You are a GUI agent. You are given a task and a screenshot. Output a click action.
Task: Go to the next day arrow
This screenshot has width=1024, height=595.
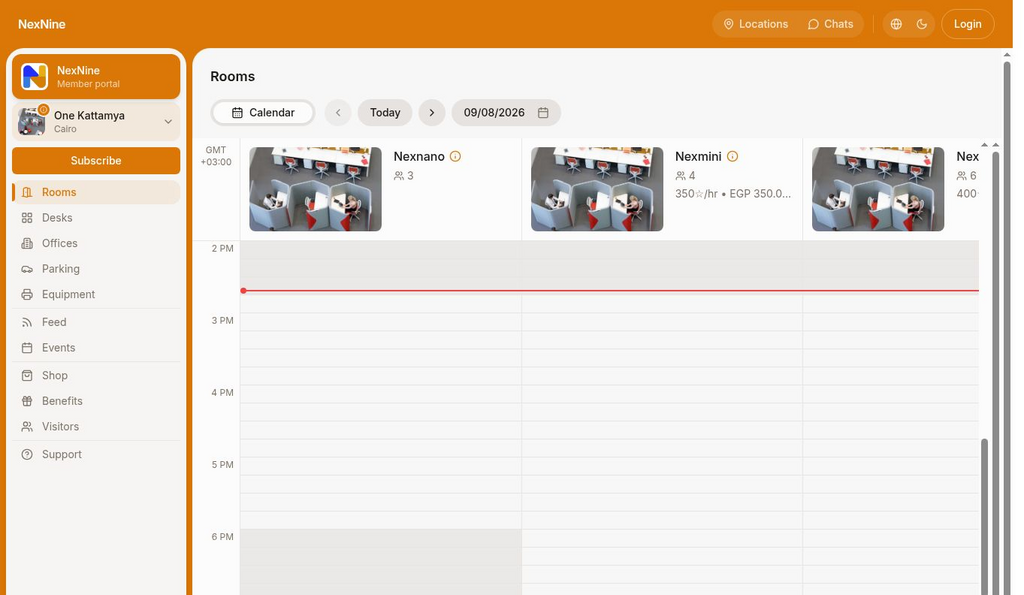click(432, 112)
